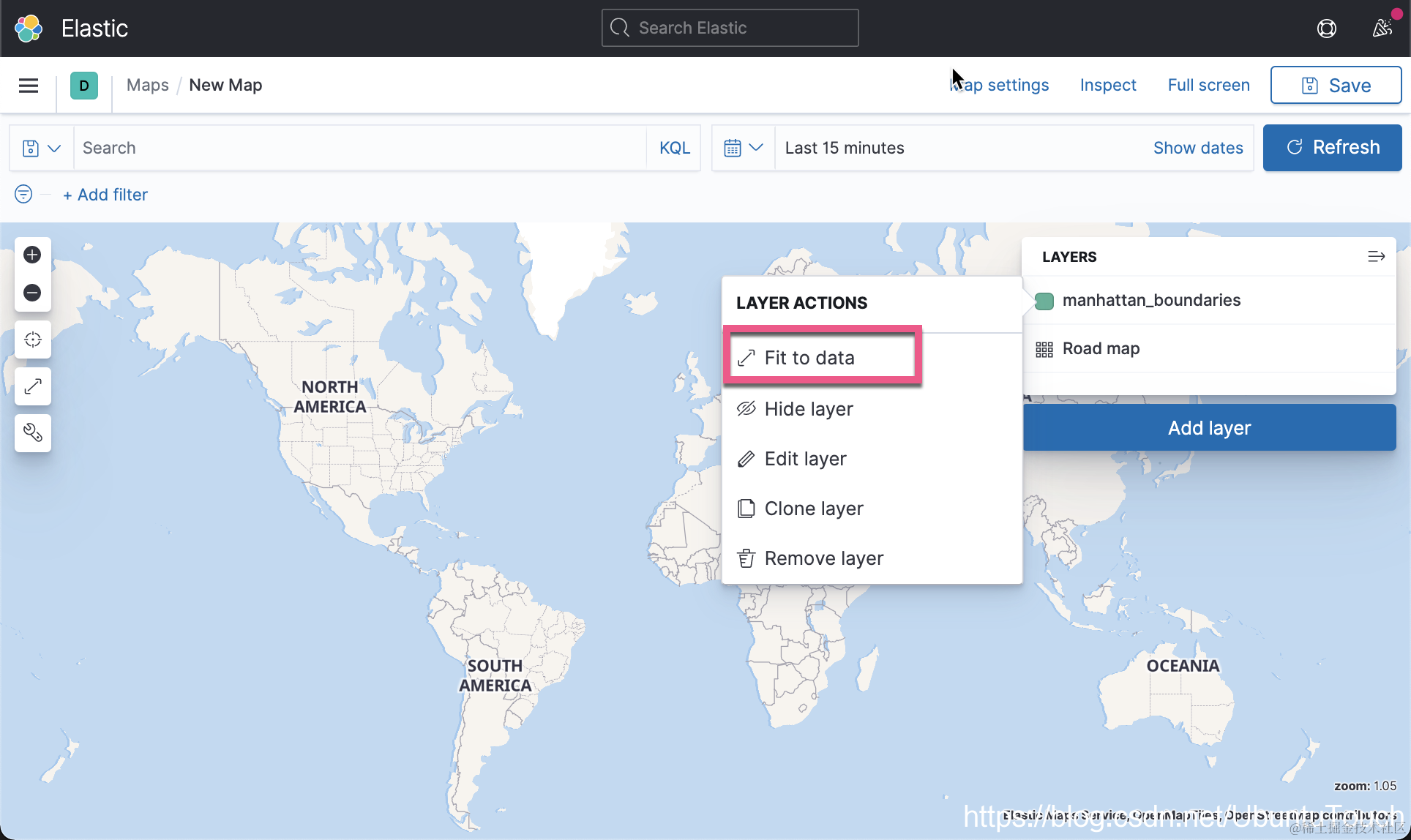
Task: Click the fit to data bounds map button
Action: click(32, 386)
